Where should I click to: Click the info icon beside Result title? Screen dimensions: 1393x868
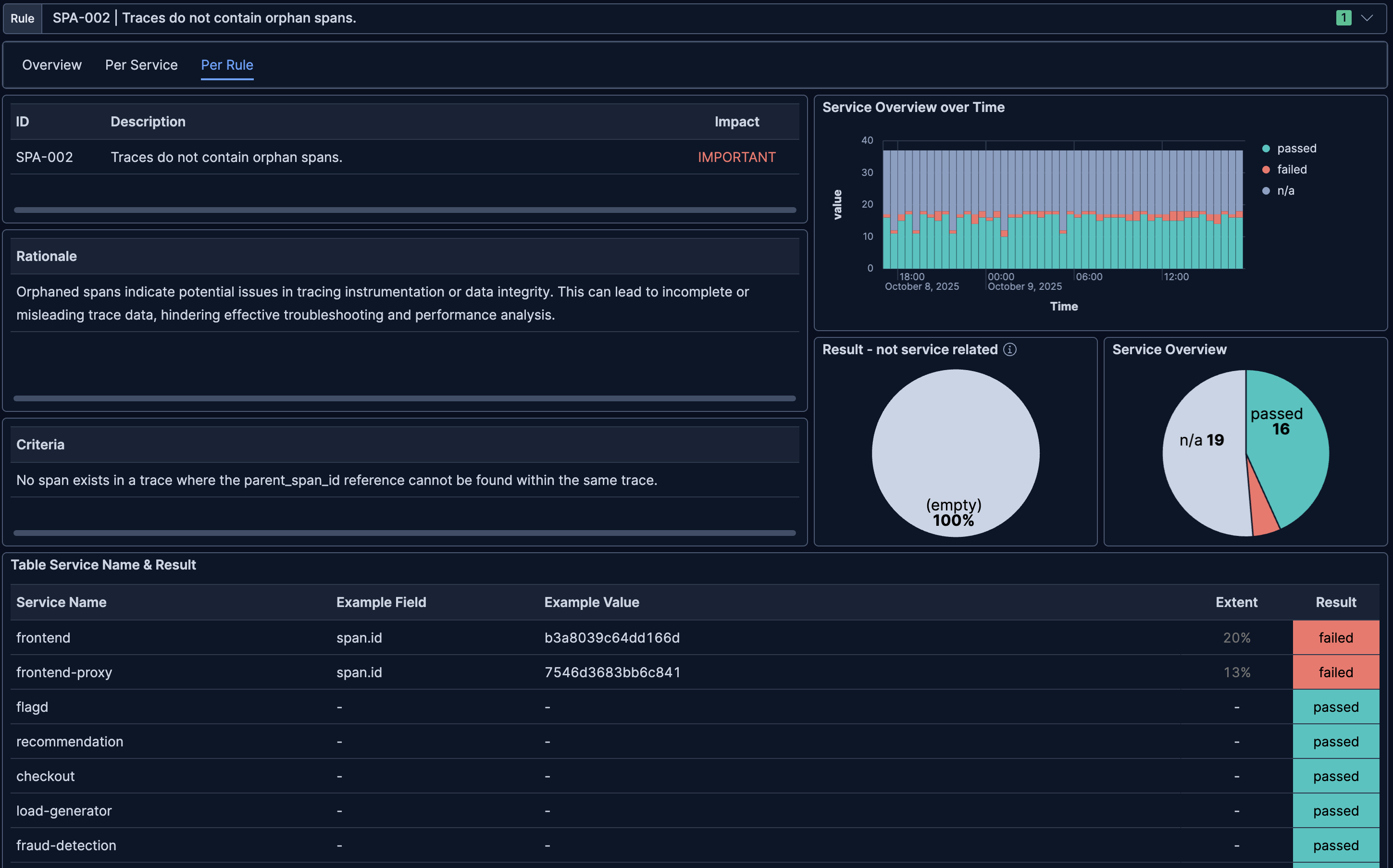pos(1009,349)
